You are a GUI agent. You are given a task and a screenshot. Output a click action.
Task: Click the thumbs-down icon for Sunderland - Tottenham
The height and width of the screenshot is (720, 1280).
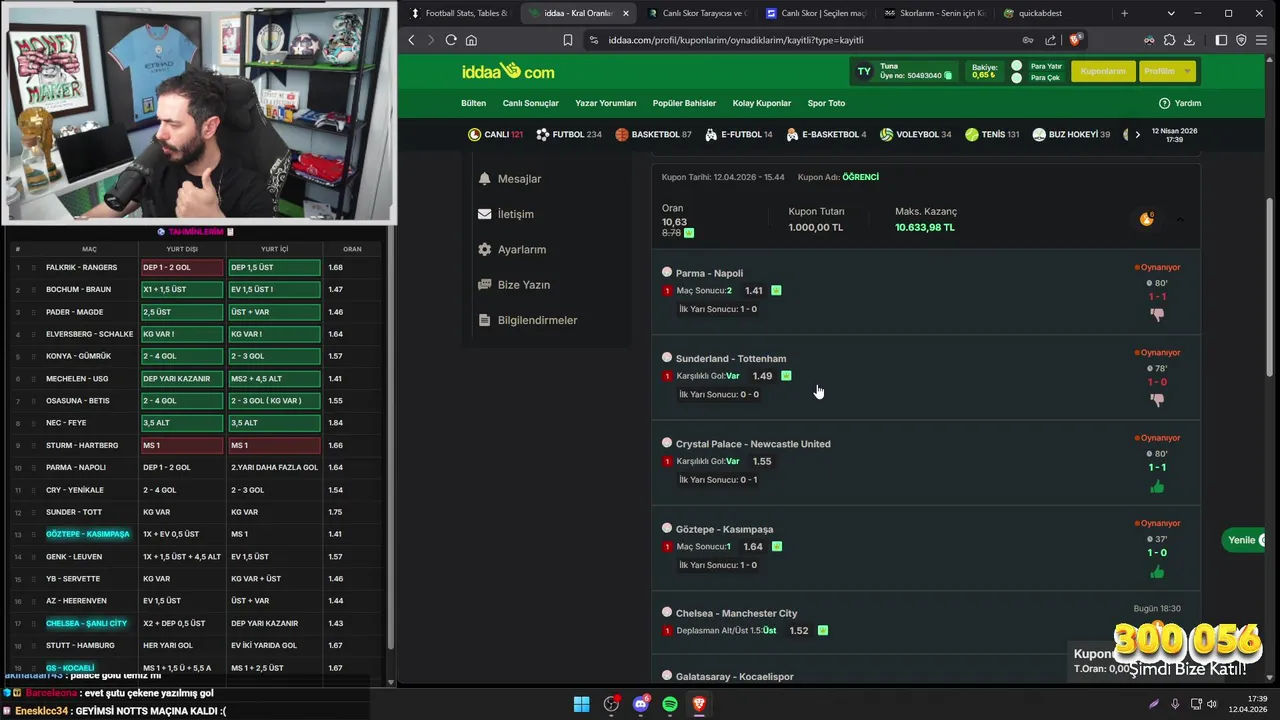coord(1157,400)
